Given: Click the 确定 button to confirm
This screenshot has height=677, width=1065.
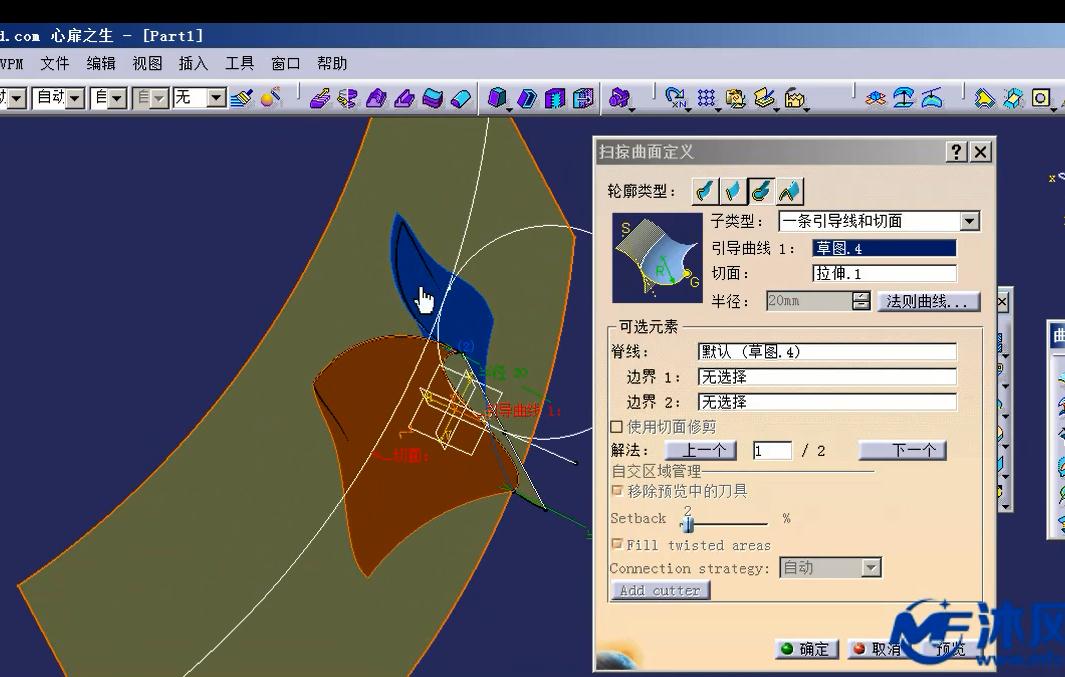Looking at the screenshot, I should click(806, 648).
